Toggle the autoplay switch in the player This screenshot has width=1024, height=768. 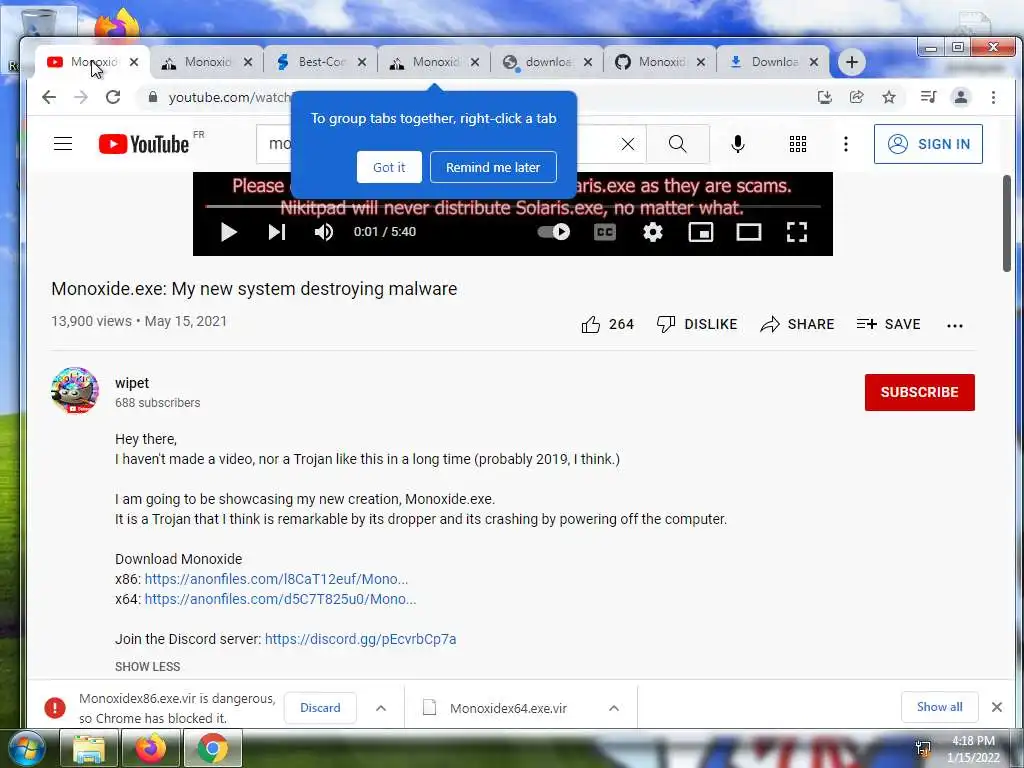[554, 232]
